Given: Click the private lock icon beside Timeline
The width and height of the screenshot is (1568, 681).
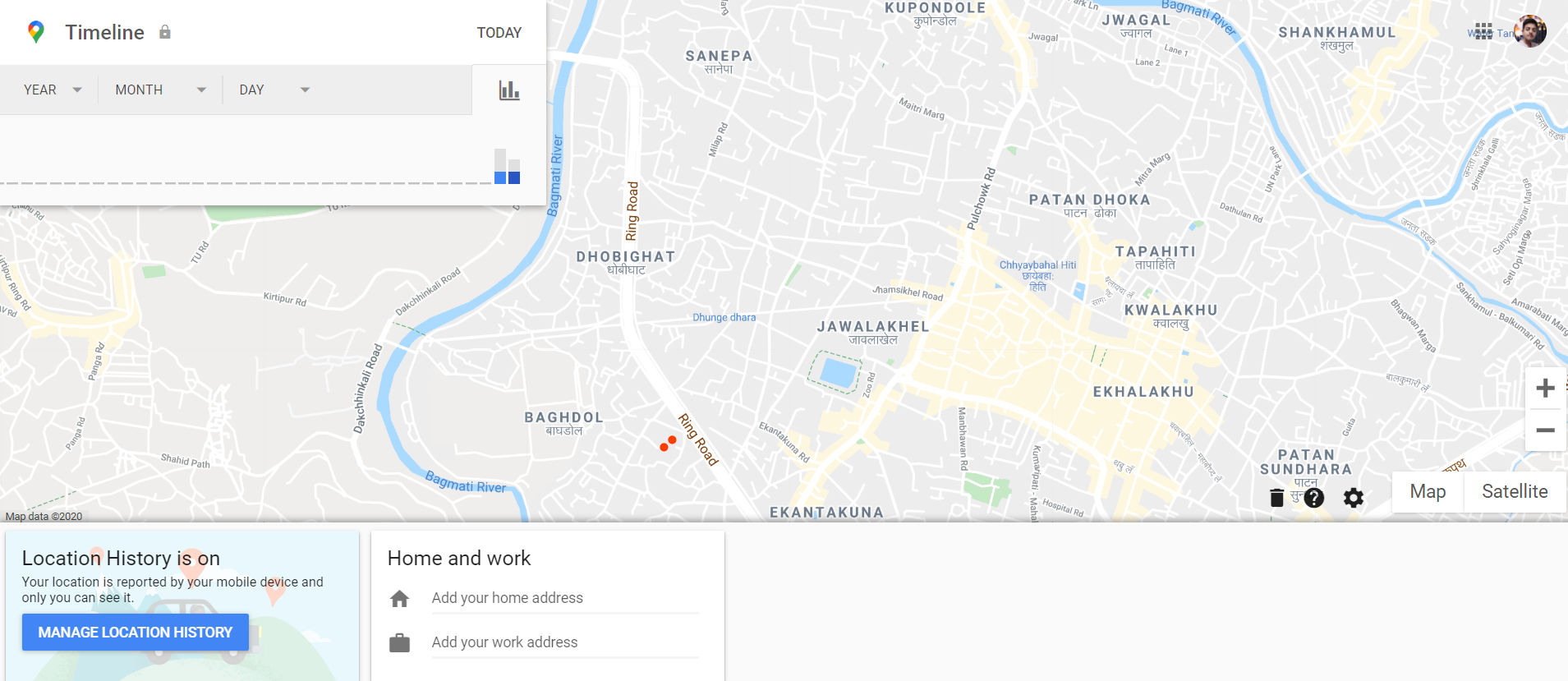Looking at the screenshot, I should coord(165,32).
